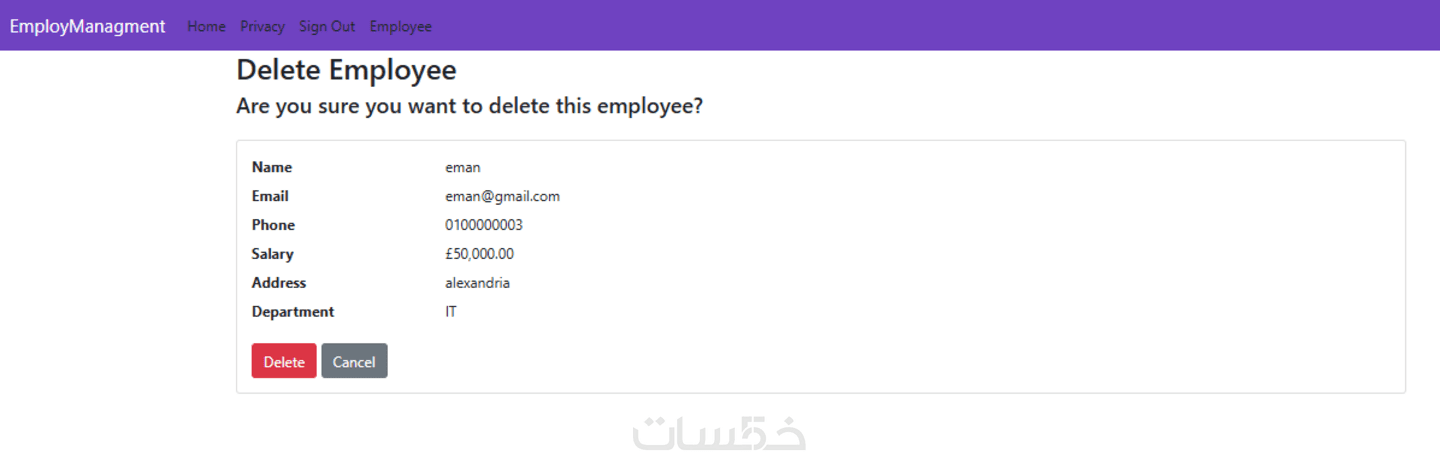Cancel the employee deletion
Image resolution: width=1440 pixels, height=460 pixels.
(x=354, y=362)
